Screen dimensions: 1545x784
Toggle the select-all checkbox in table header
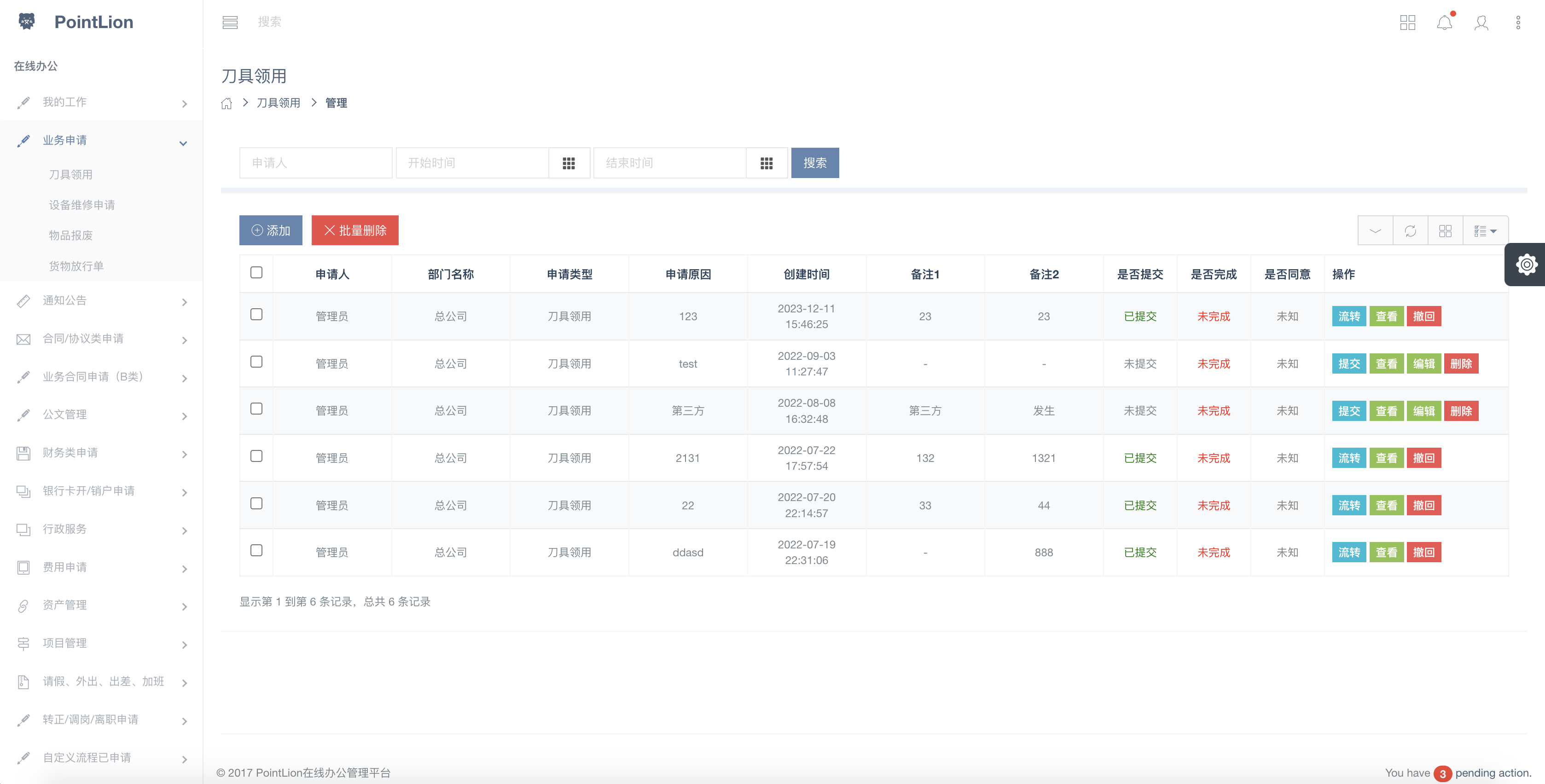(256, 273)
